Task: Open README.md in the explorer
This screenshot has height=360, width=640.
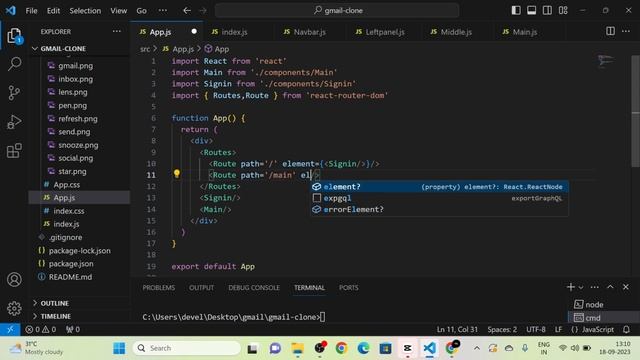Action: coord(70,277)
